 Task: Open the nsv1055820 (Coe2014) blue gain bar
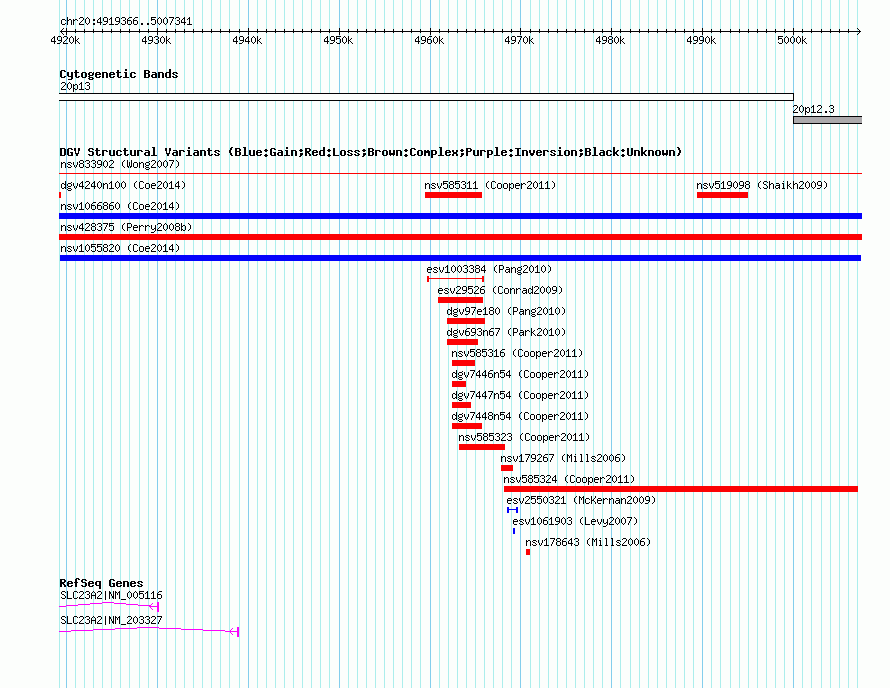[x=460, y=258]
